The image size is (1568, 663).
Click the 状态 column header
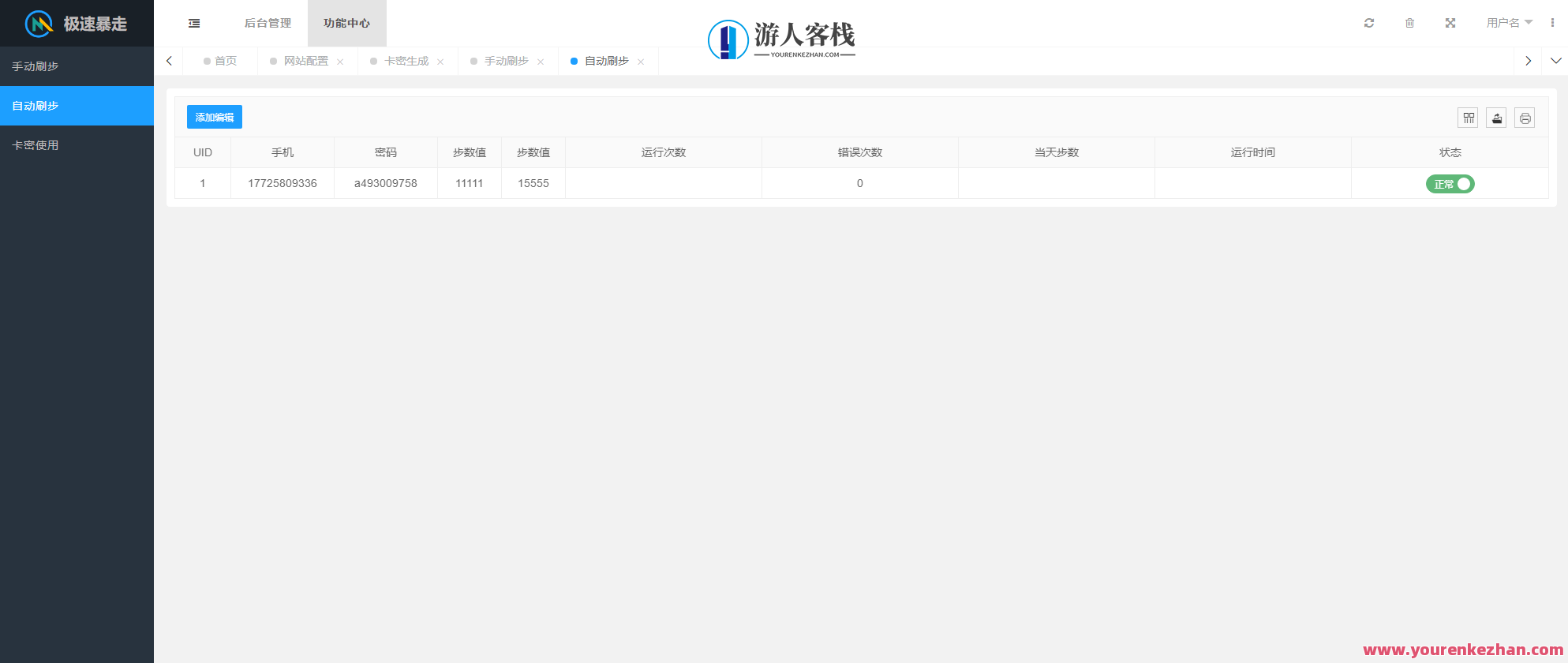[x=1450, y=152]
